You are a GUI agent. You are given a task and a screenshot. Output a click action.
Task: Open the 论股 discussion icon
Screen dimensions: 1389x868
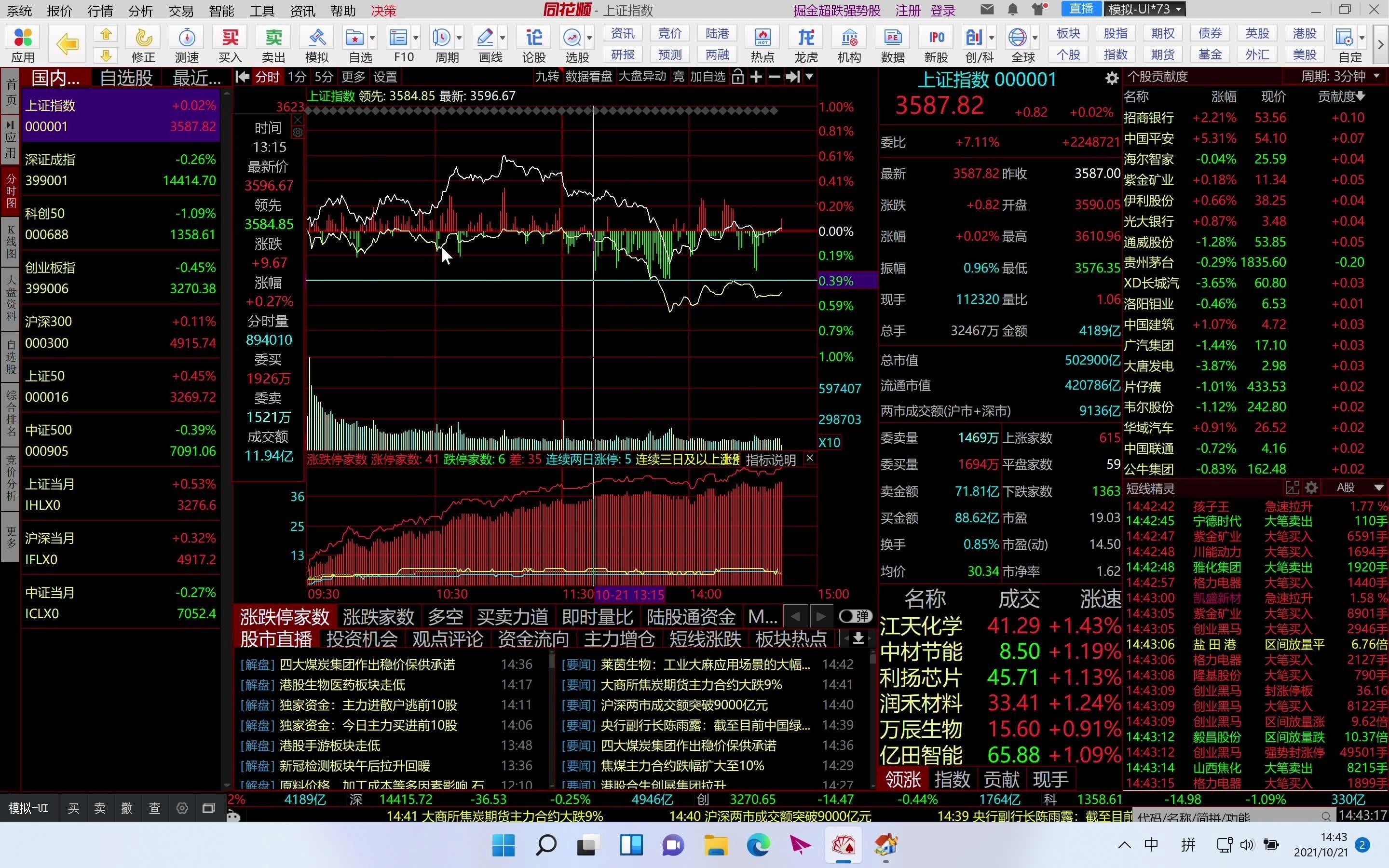point(534,45)
